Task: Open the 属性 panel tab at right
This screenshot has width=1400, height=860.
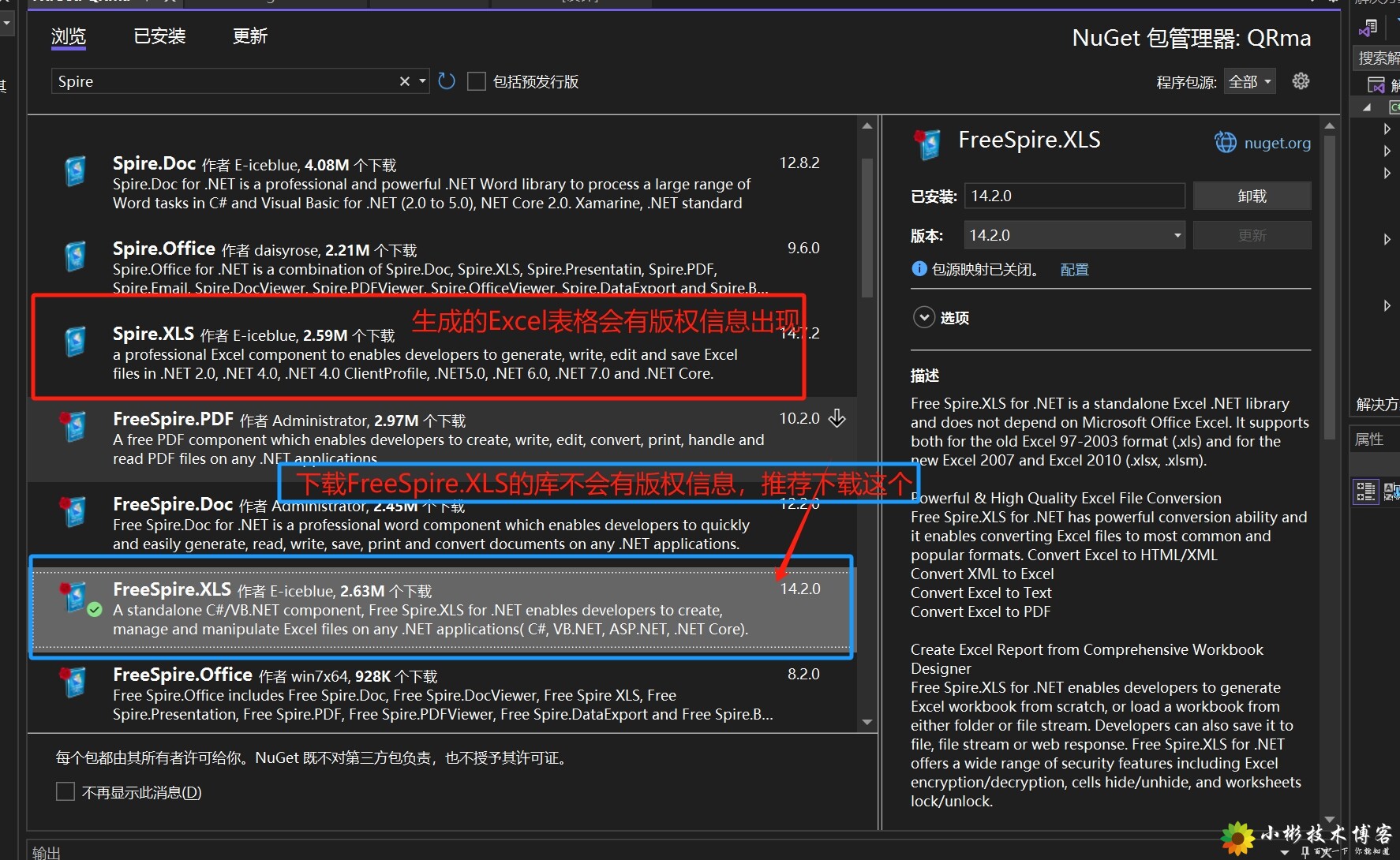Action: tap(1370, 439)
